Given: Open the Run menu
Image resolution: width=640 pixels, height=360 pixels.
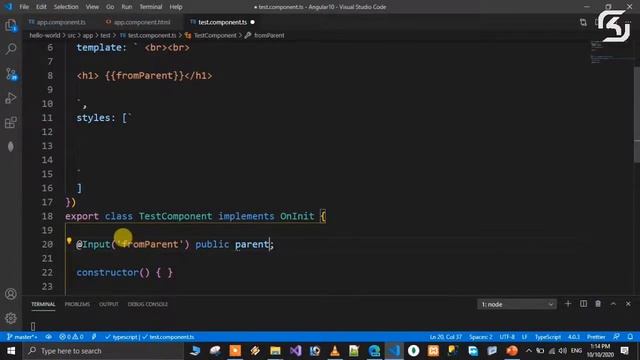Looking at the screenshot, I should pyautogui.click(x=127, y=7).
